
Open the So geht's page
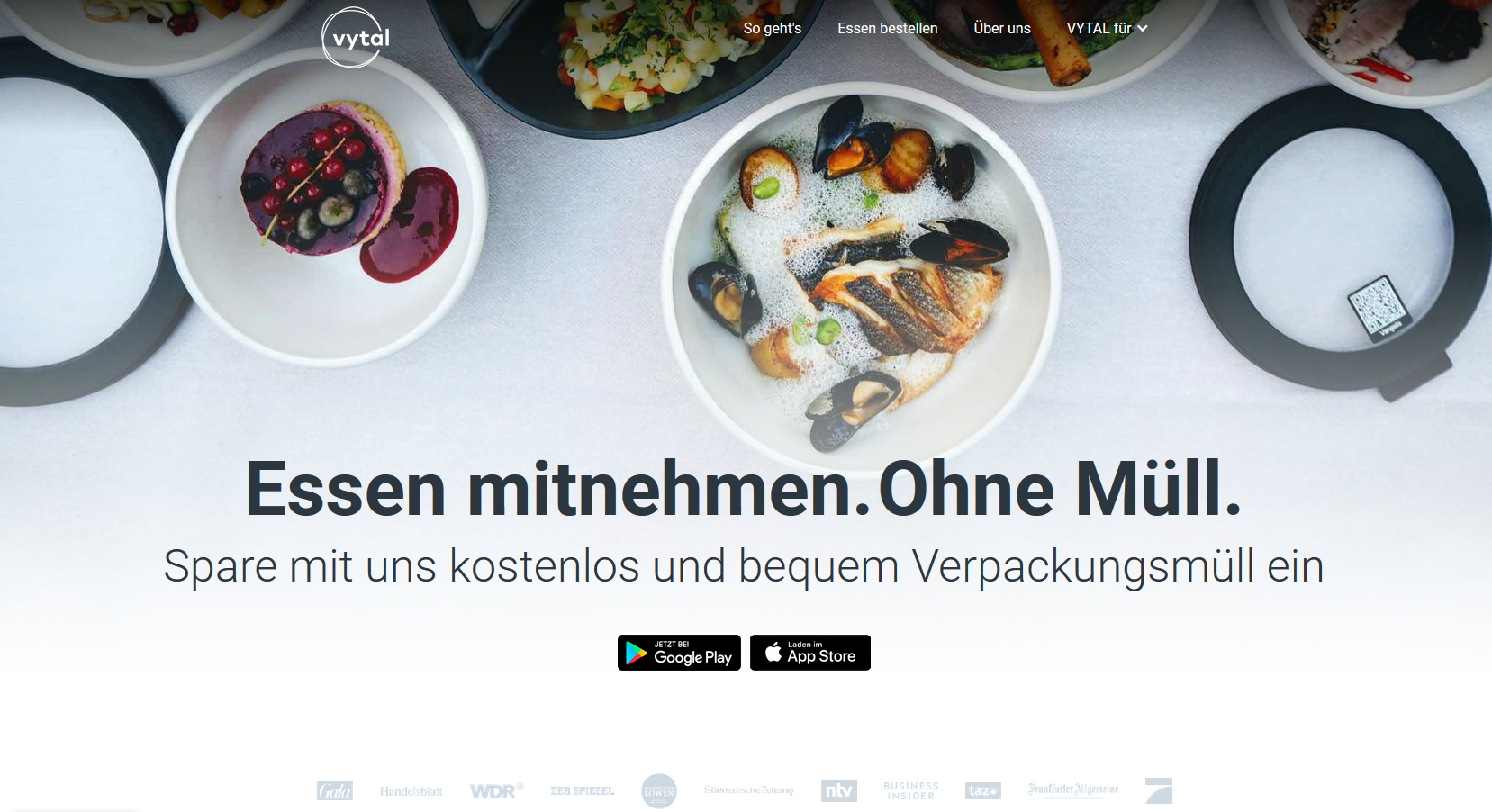772,28
